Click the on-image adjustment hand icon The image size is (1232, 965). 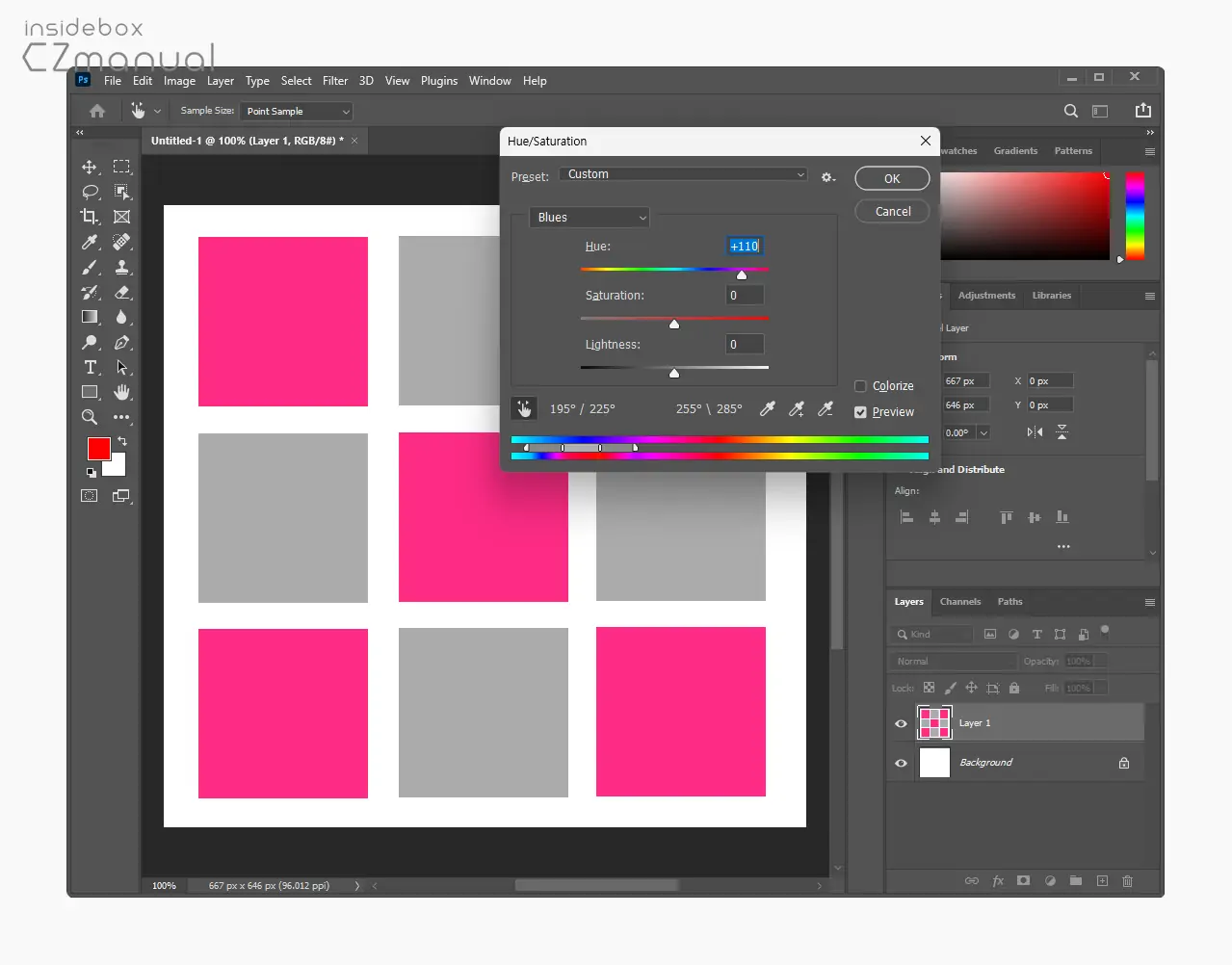524,408
